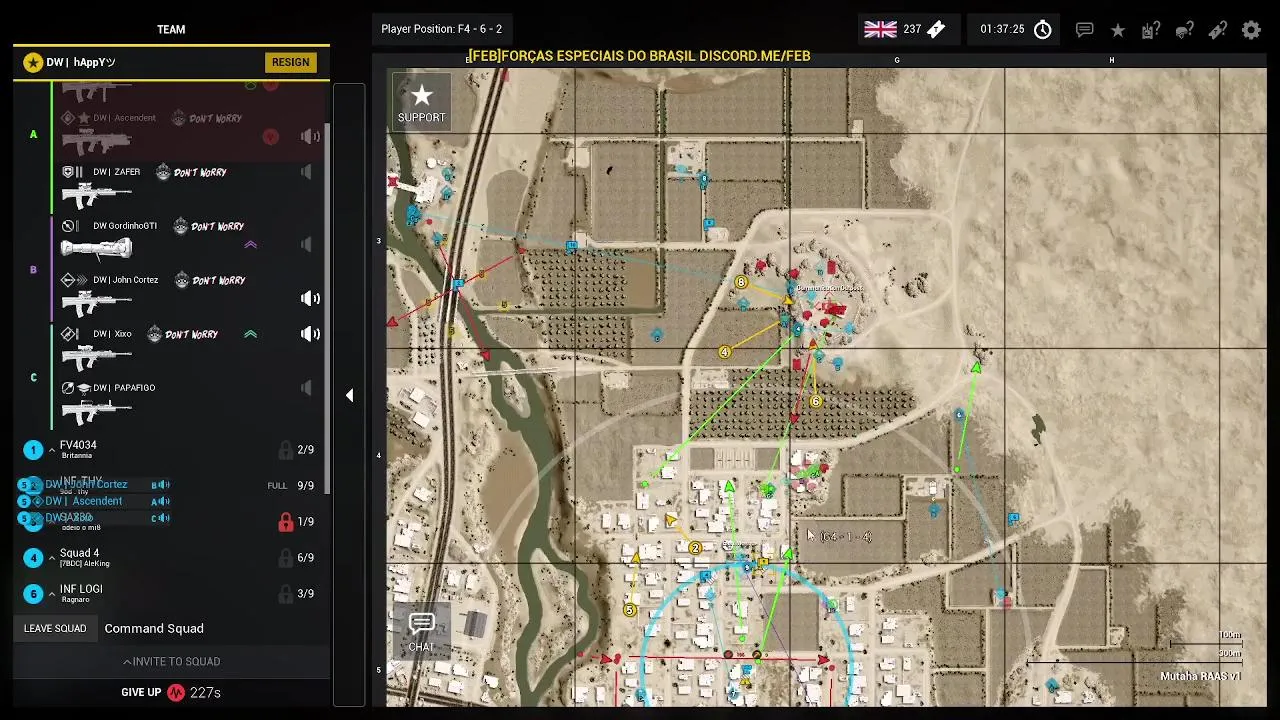Click the rifle weapon icon under DW ZAFER

pos(96,194)
